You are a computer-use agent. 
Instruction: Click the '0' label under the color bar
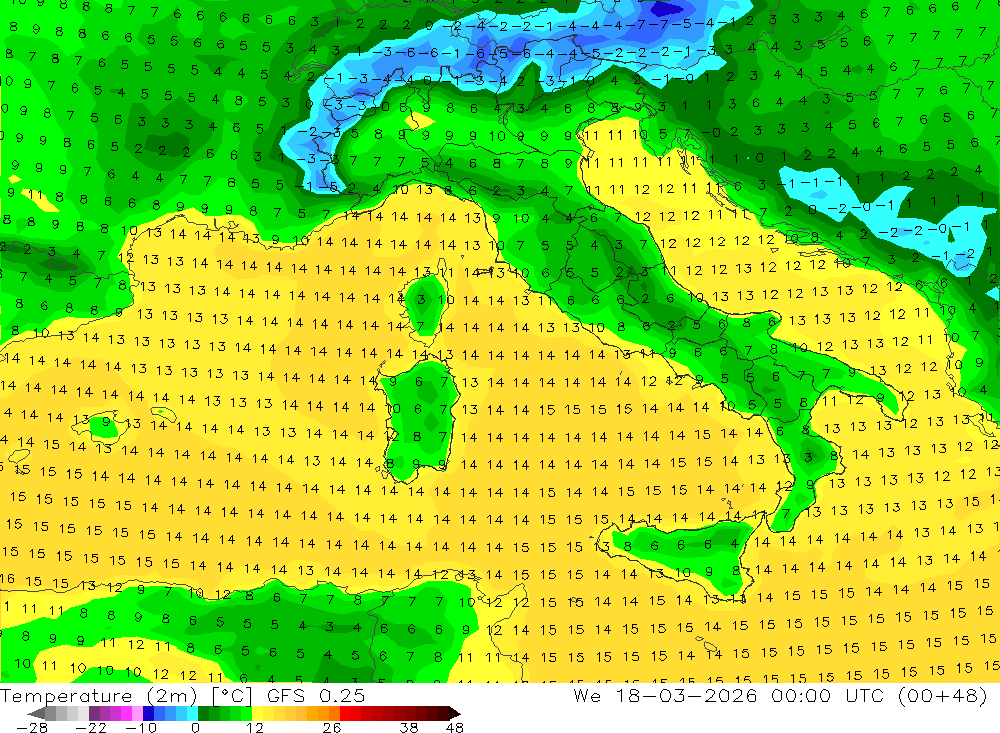pos(195,728)
